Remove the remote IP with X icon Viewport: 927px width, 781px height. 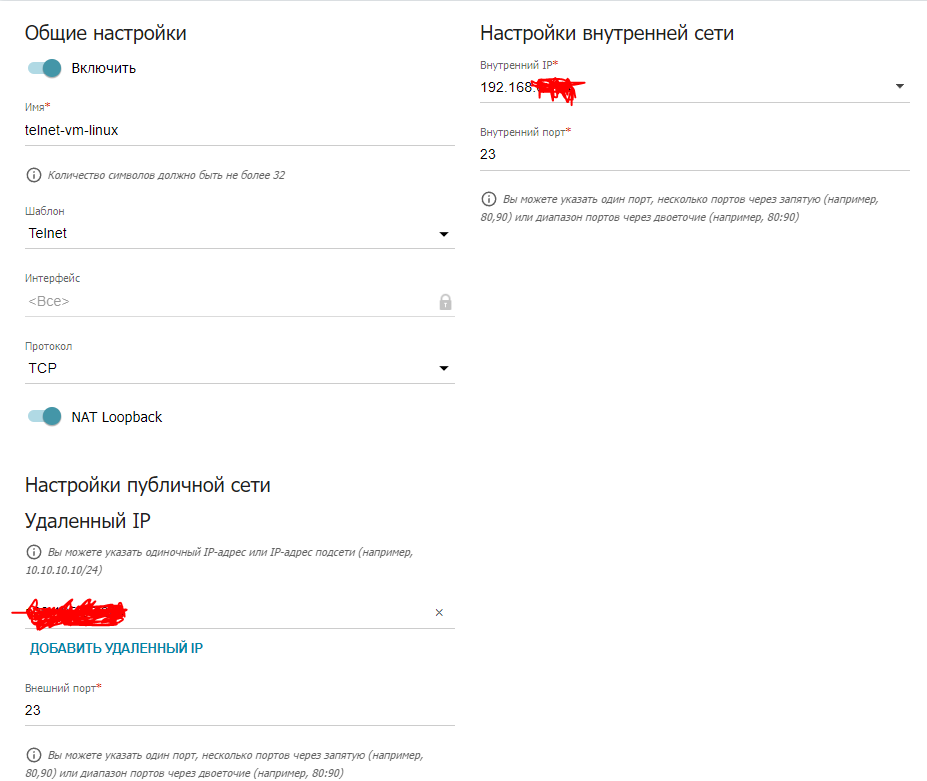point(439,613)
